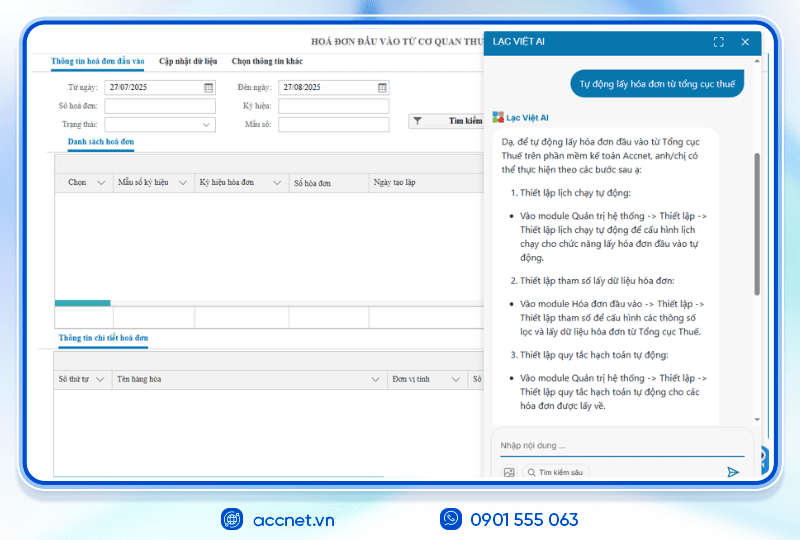Click the LẠC VIỆT AI panel title
This screenshot has height=540, width=800.
[518, 41]
